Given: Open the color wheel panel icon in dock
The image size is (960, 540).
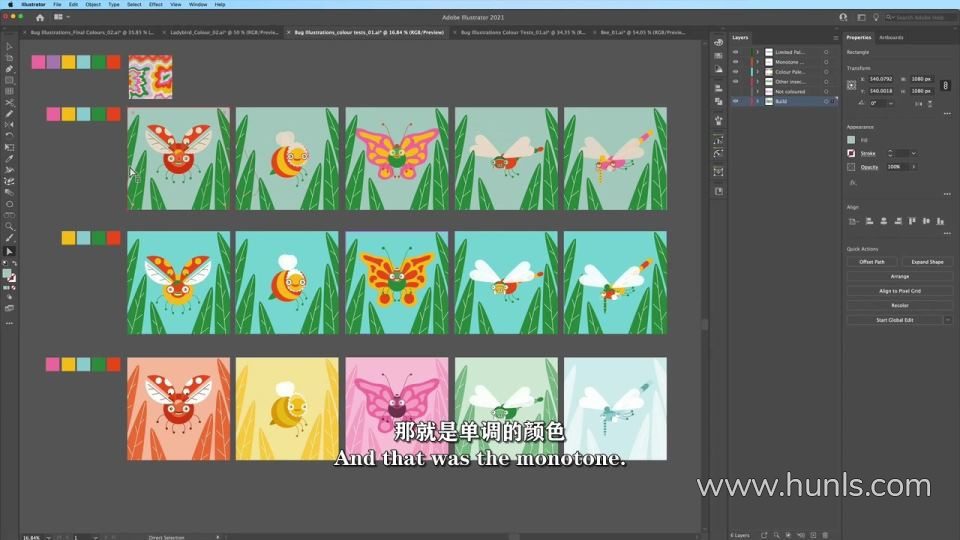Looking at the screenshot, I should click(719, 42).
